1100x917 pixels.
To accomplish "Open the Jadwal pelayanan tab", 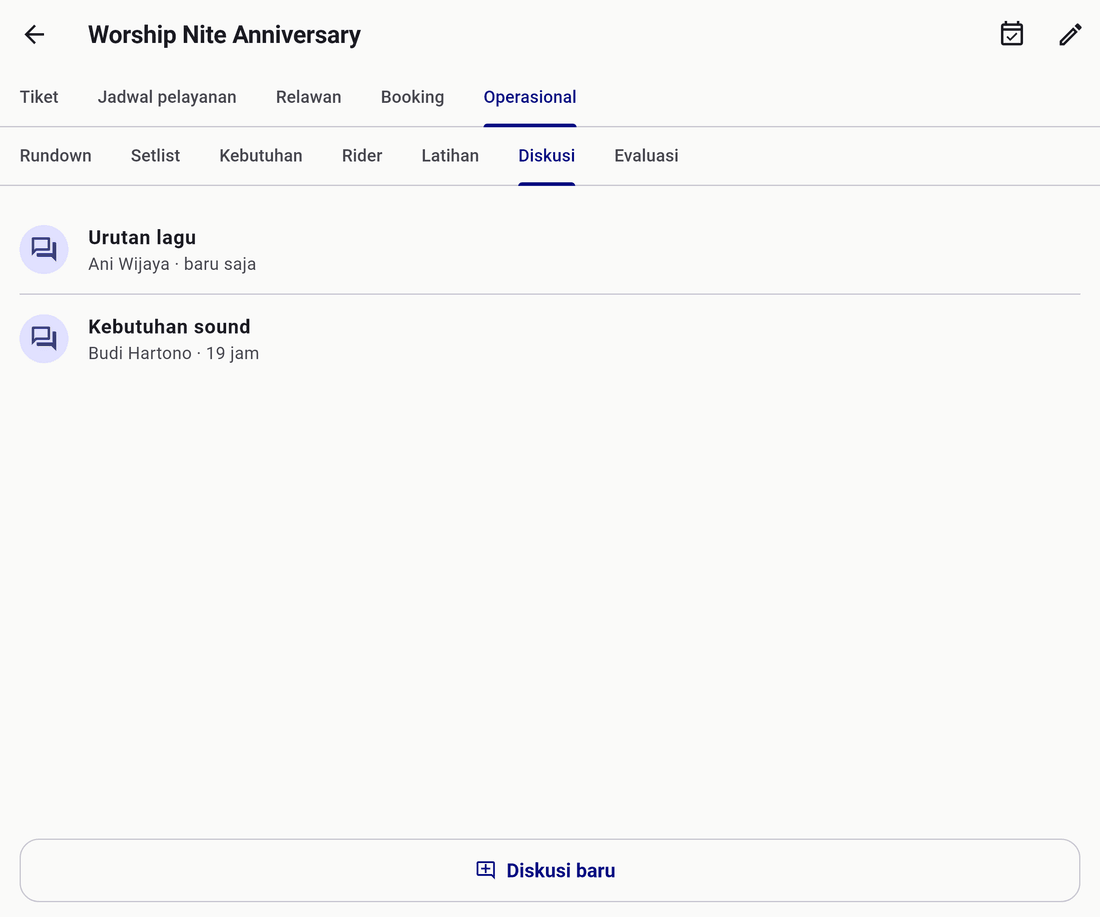I will coord(167,97).
